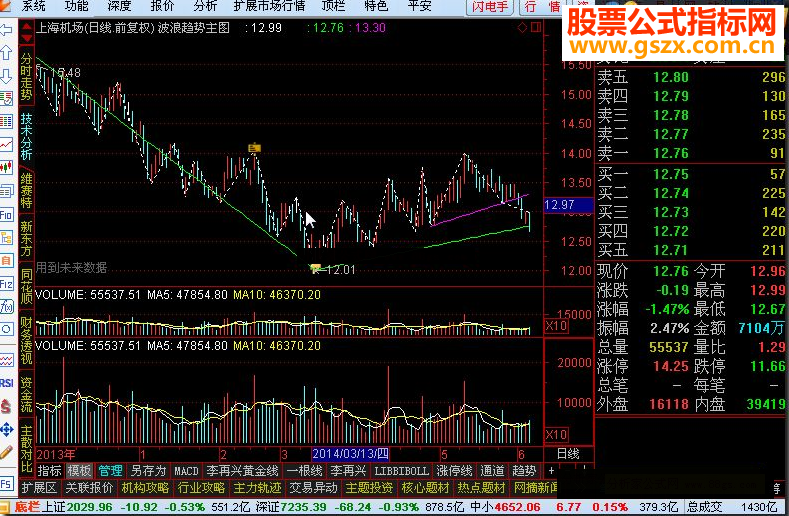Viewport: 789px width, 516px height.
Task: Select the candlestick chart icon
Action: coord(7,168)
